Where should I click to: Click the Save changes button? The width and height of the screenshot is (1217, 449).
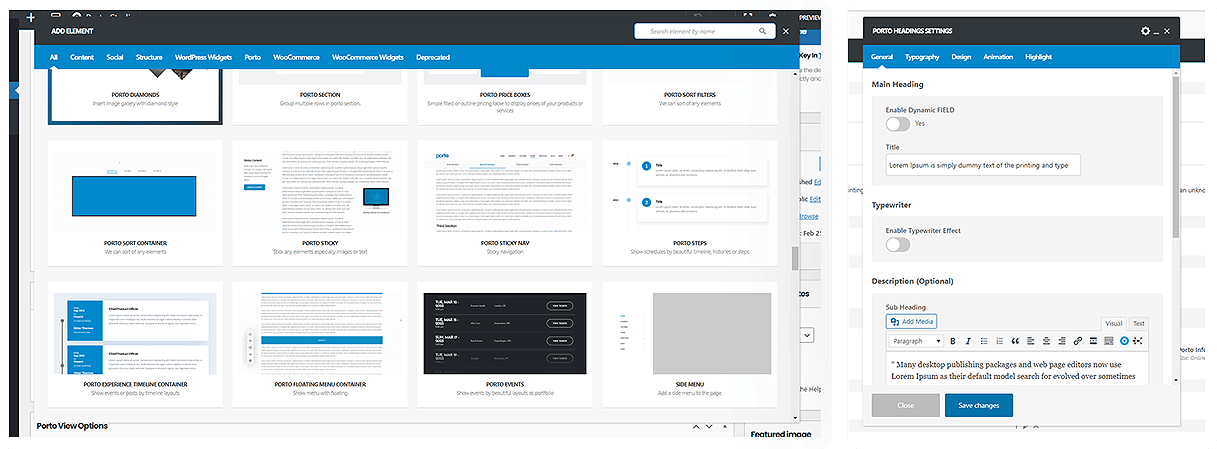point(978,405)
